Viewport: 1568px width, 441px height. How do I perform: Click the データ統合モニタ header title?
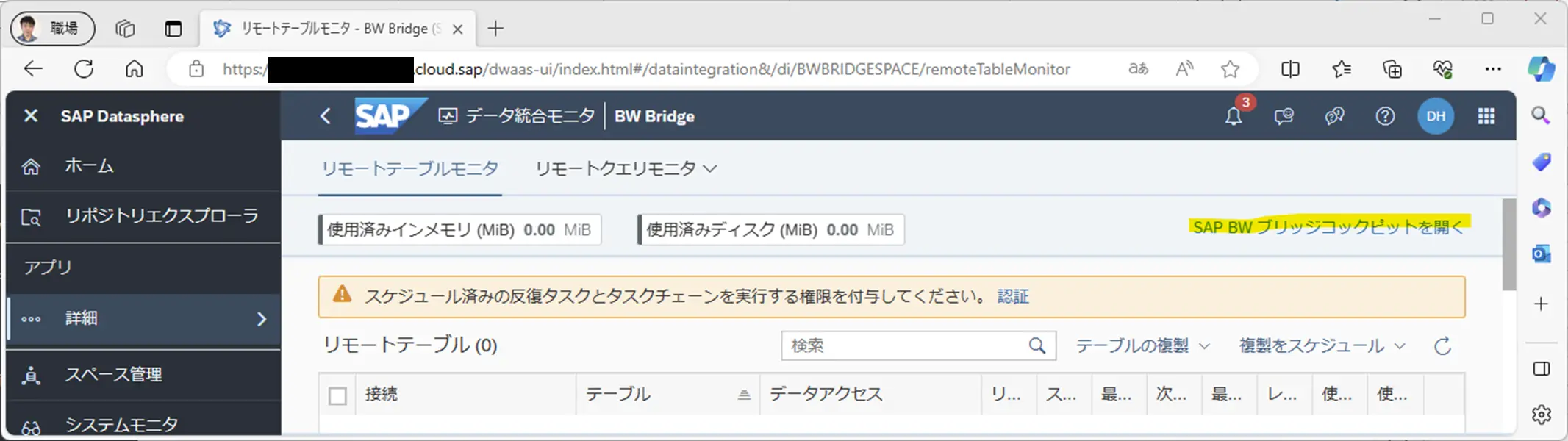530,116
